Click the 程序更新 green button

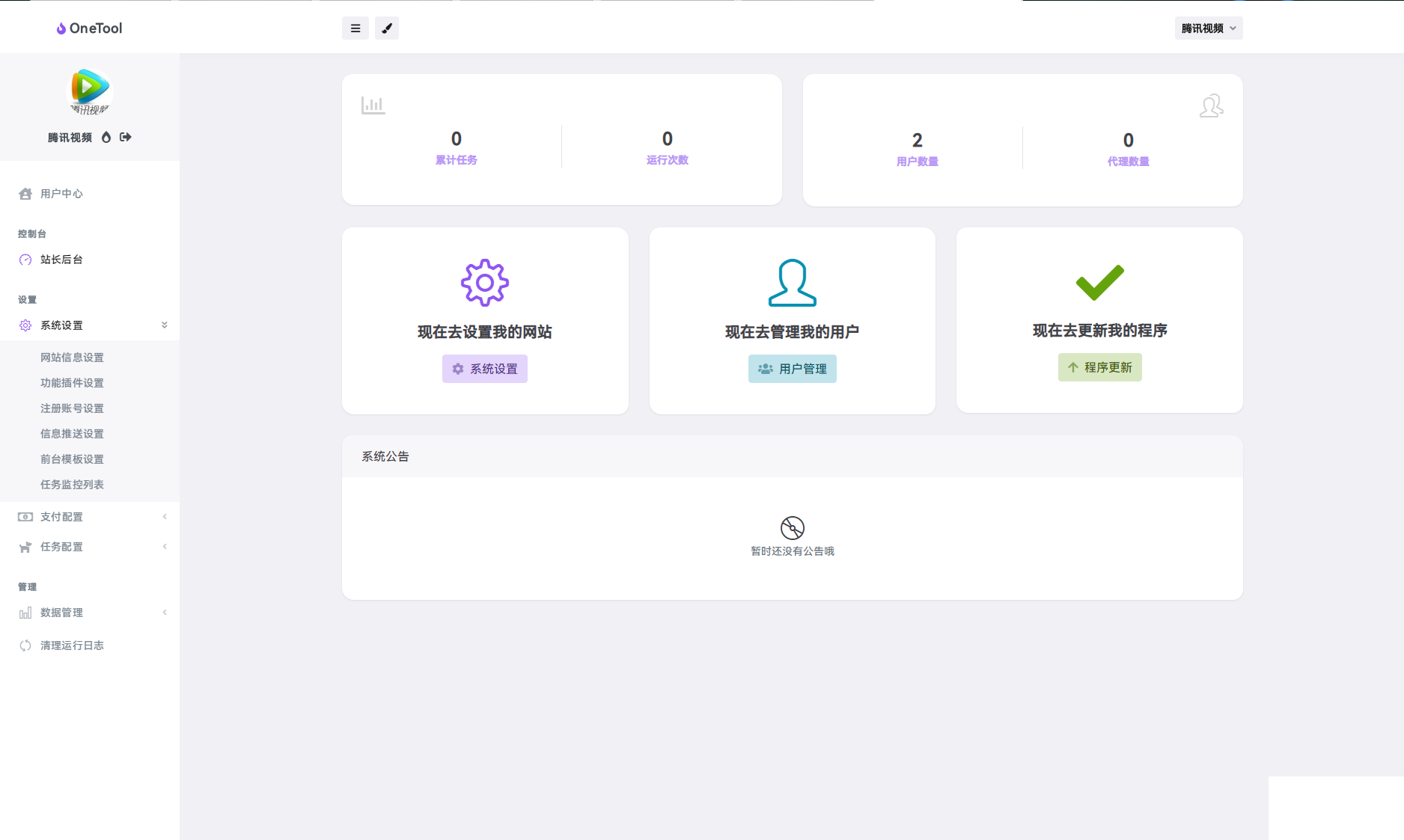pos(1100,367)
